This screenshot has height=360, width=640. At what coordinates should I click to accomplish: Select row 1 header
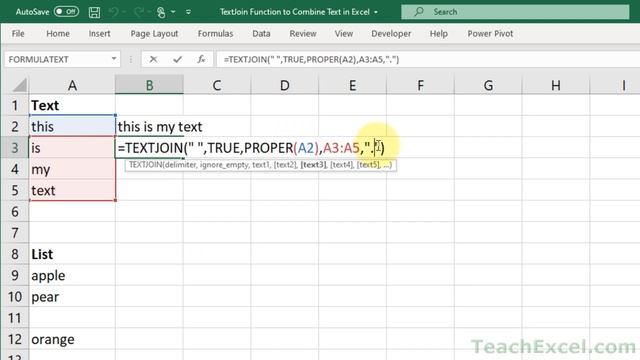(x=15, y=105)
